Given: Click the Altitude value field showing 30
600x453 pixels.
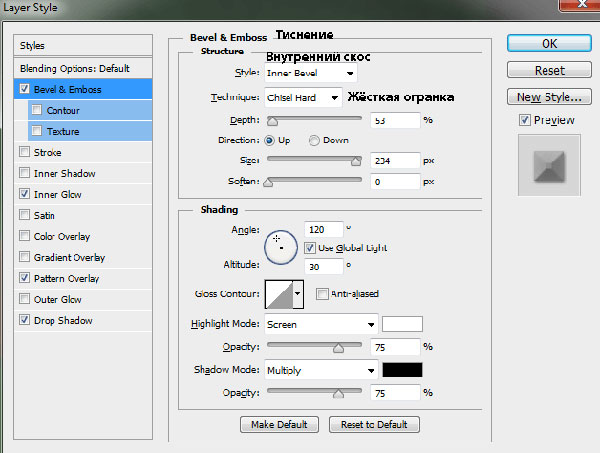Looking at the screenshot, I should pos(324,267).
